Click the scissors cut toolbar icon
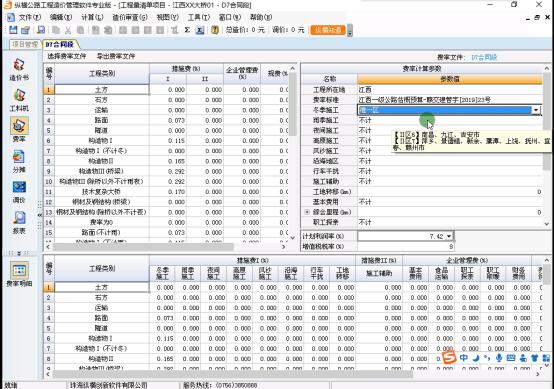 [x=68, y=30]
